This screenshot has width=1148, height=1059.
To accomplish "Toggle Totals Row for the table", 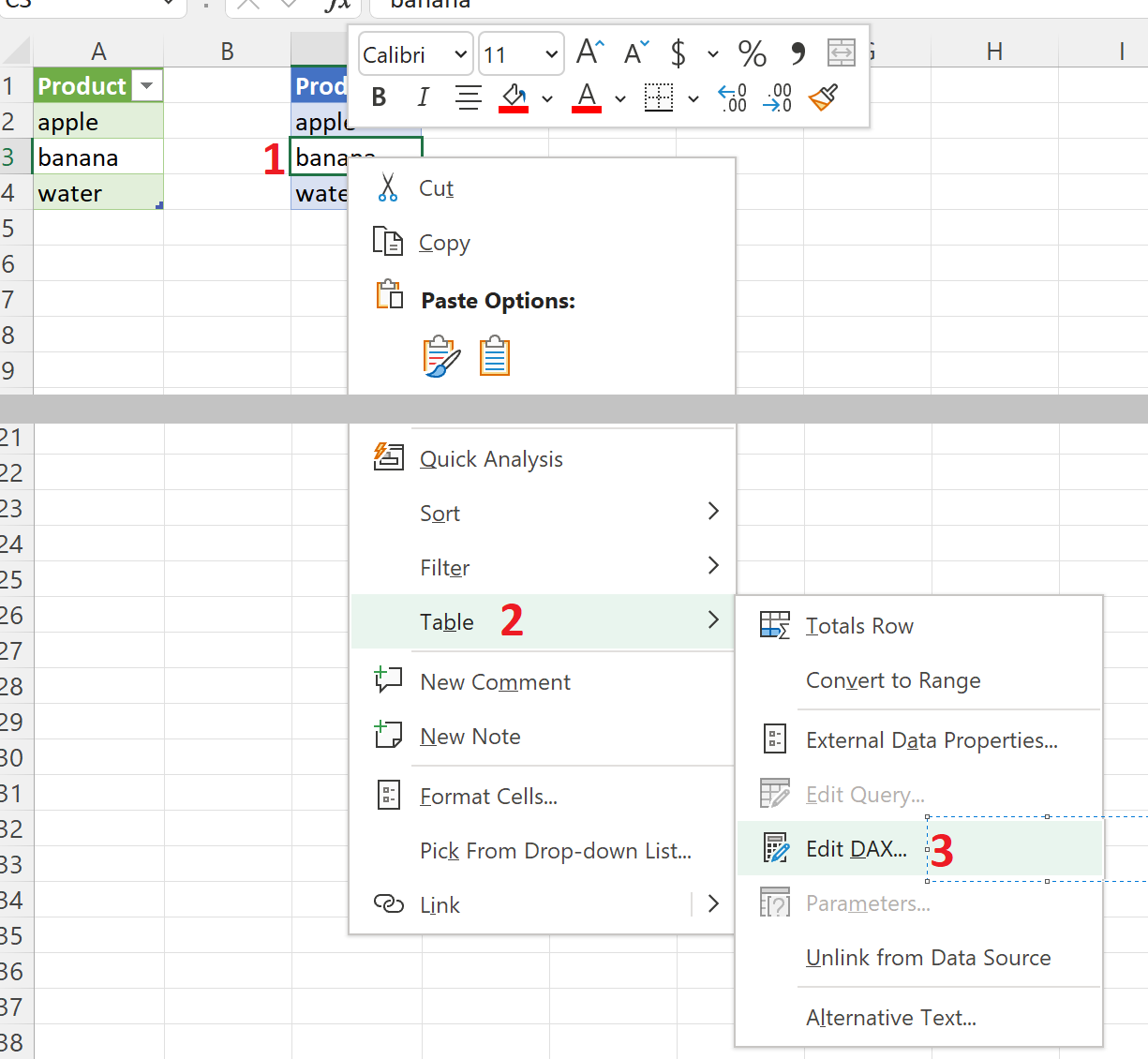I will [x=859, y=626].
